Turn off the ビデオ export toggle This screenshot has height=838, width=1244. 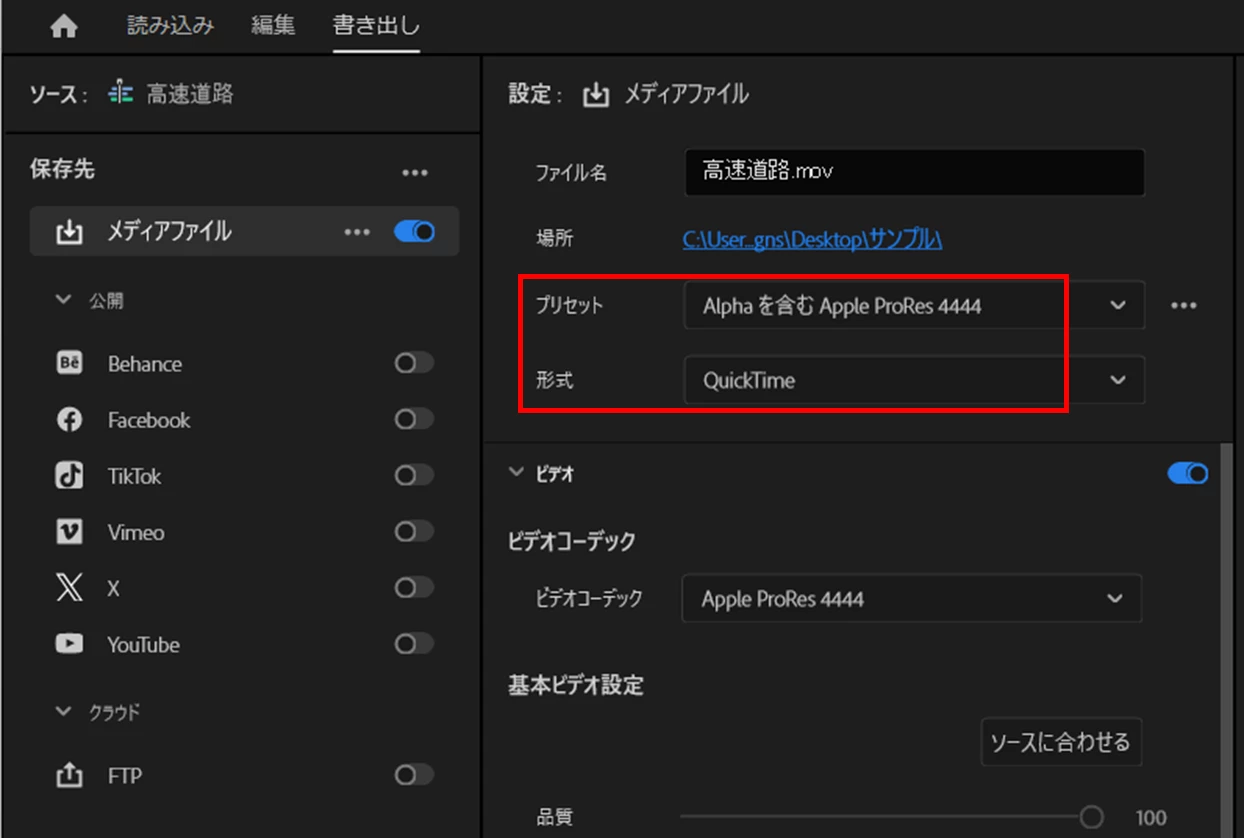pyautogui.click(x=1188, y=473)
